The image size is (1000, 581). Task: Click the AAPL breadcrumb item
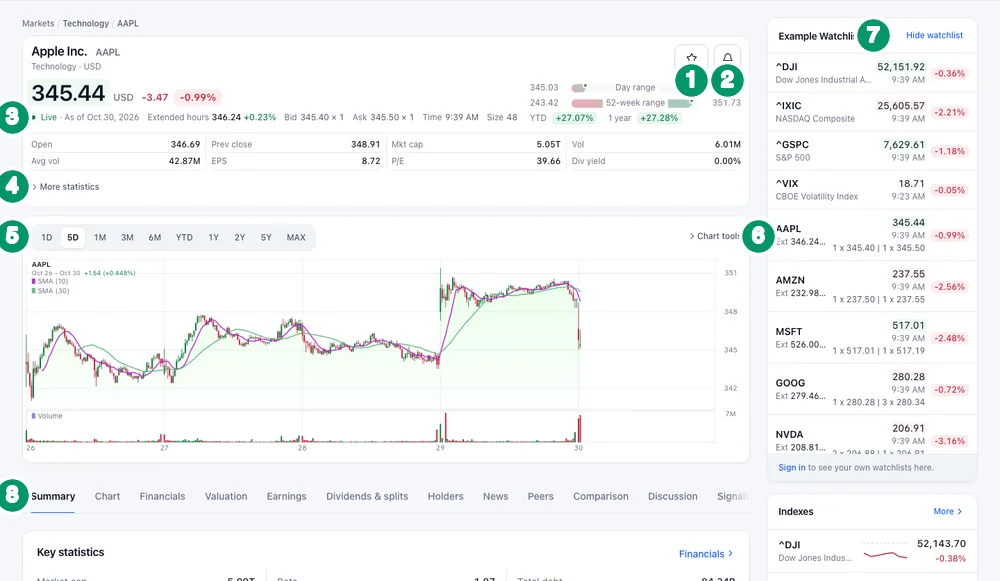(x=128, y=23)
